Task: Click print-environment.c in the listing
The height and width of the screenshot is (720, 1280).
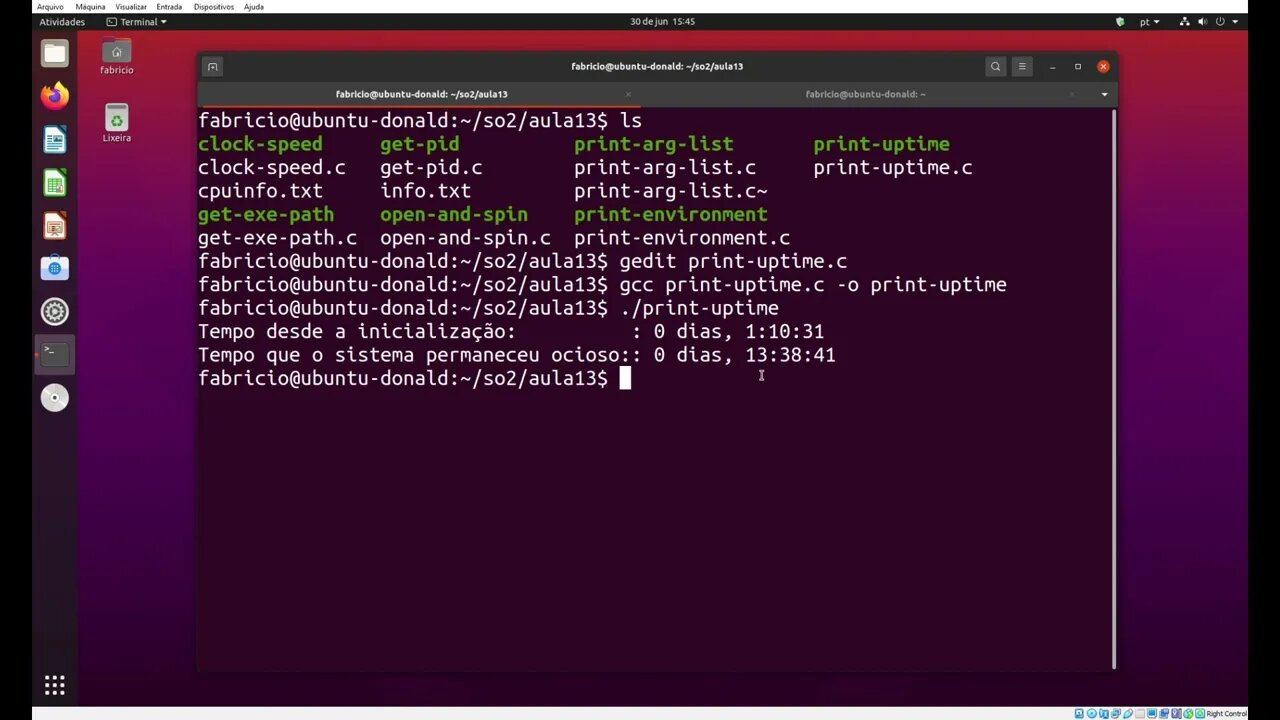Action: [682, 238]
